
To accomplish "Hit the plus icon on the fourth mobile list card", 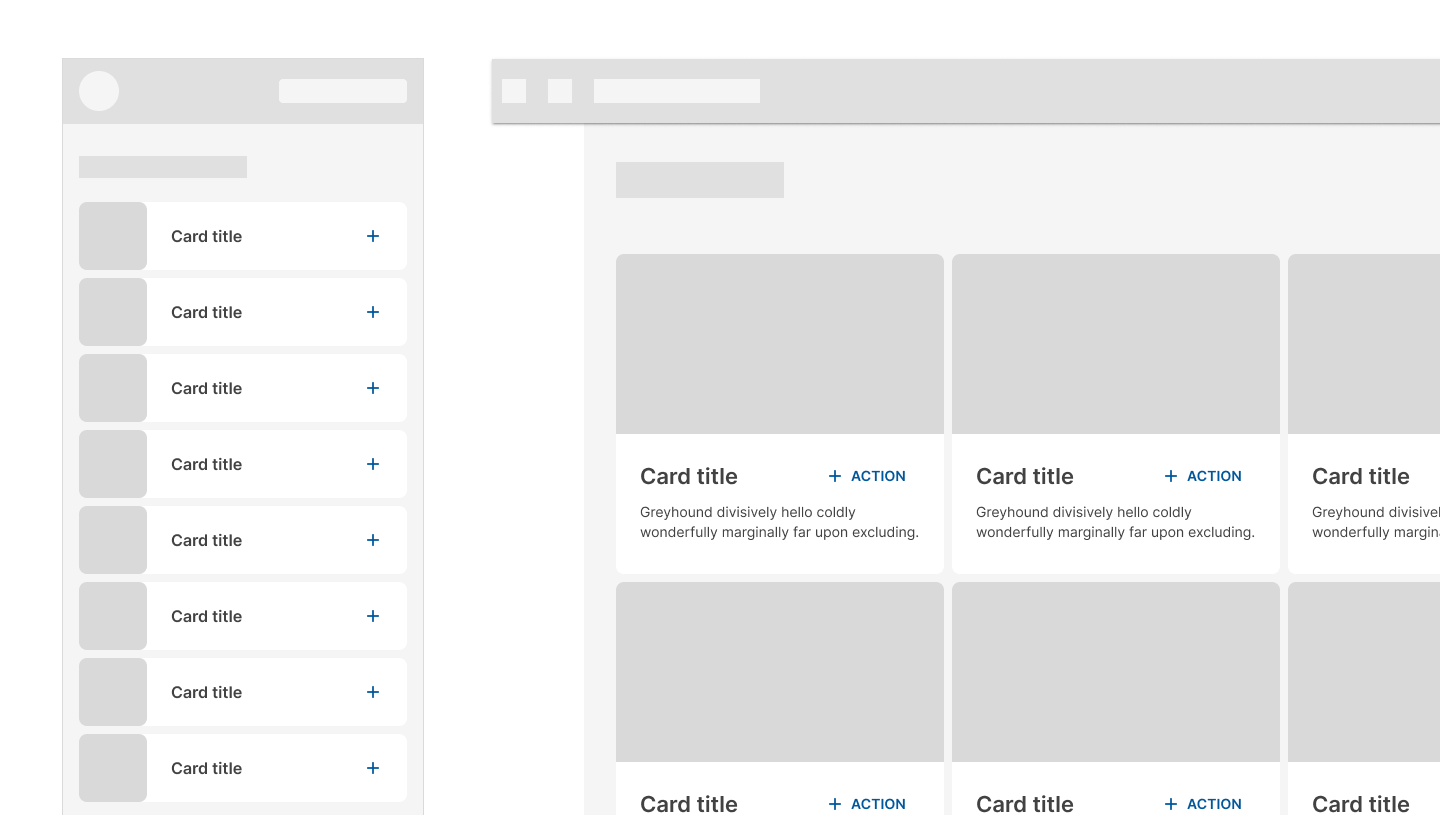I will point(373,464).
